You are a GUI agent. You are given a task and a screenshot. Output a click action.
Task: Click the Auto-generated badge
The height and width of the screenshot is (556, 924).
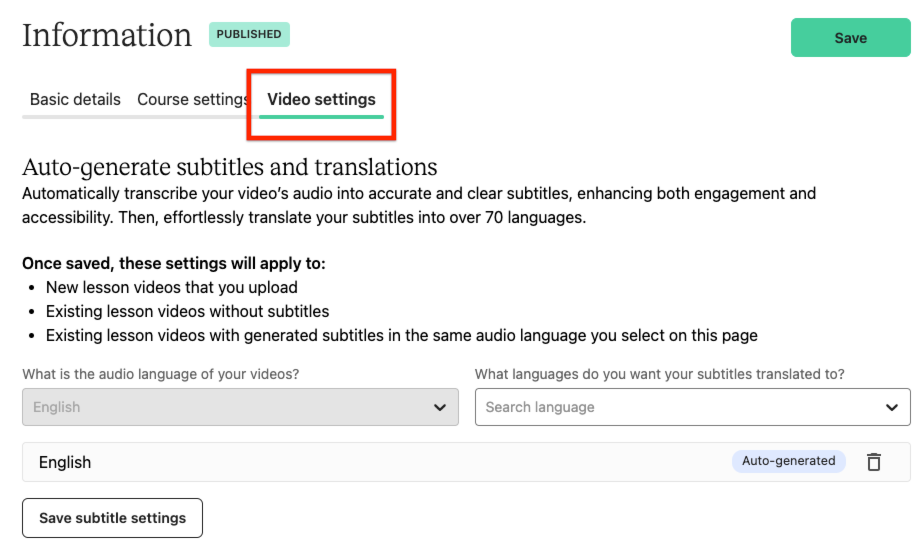click(x=788, y=461)
